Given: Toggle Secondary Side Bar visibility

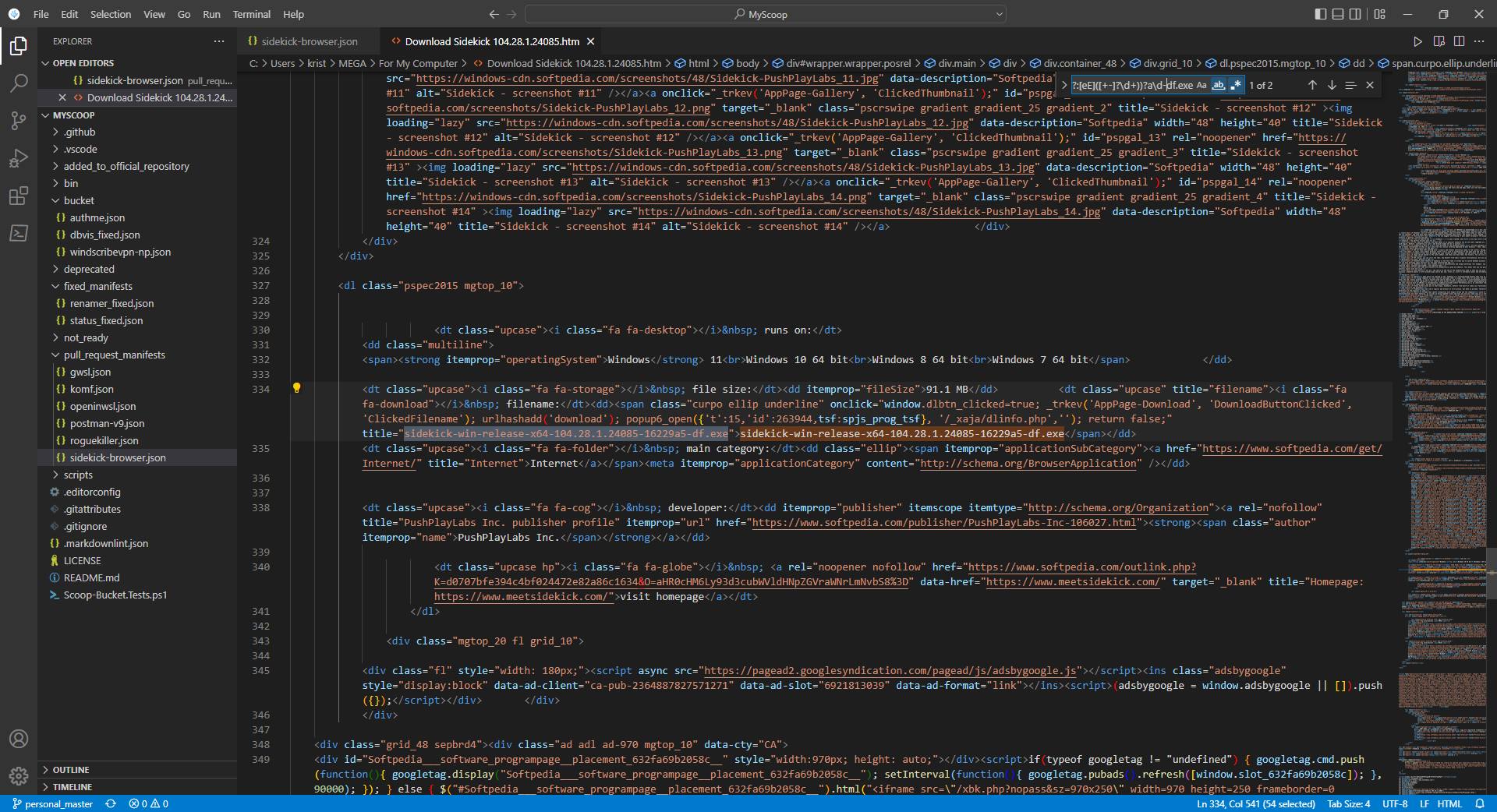Looking at the screenshot, I should point(1355,14).
